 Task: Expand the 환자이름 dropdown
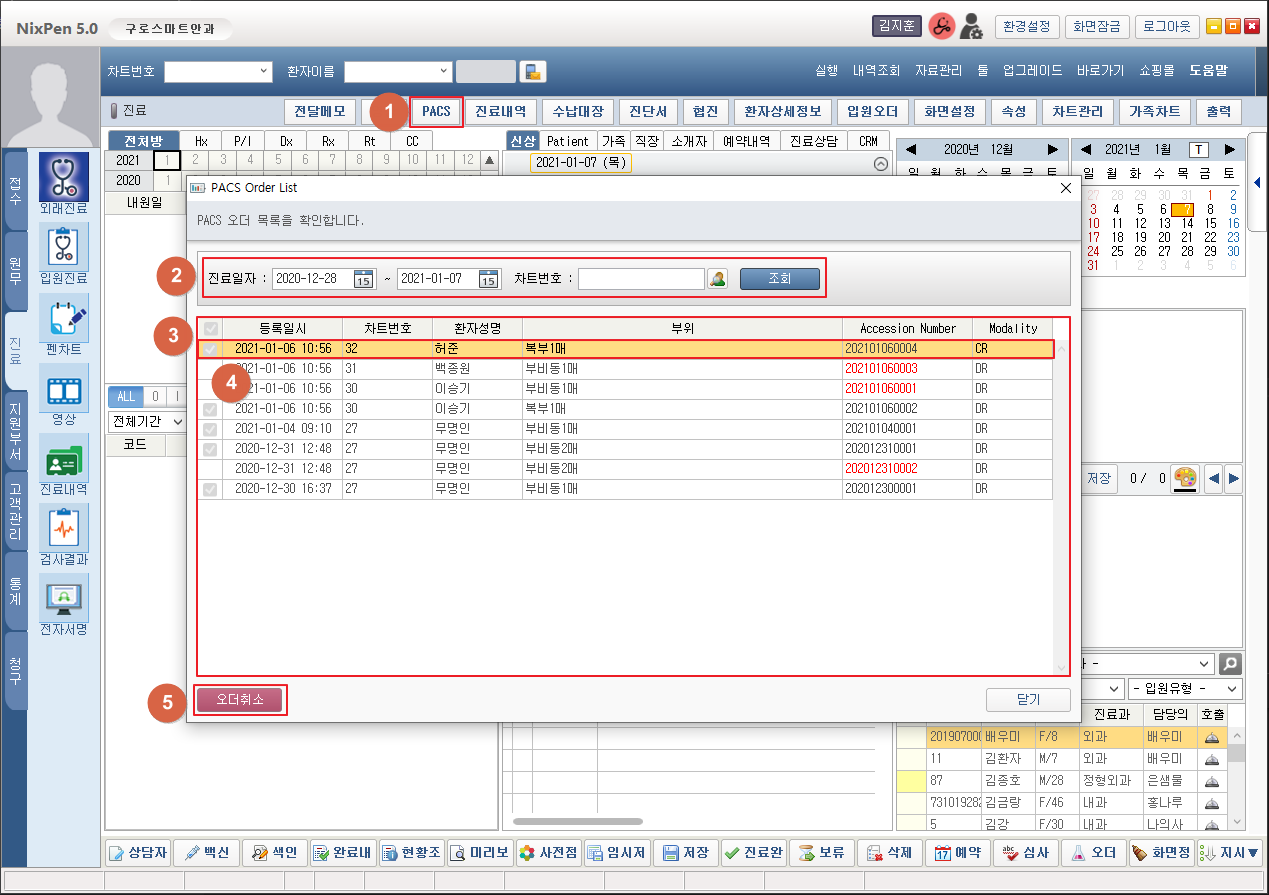(x=444, y=71)
